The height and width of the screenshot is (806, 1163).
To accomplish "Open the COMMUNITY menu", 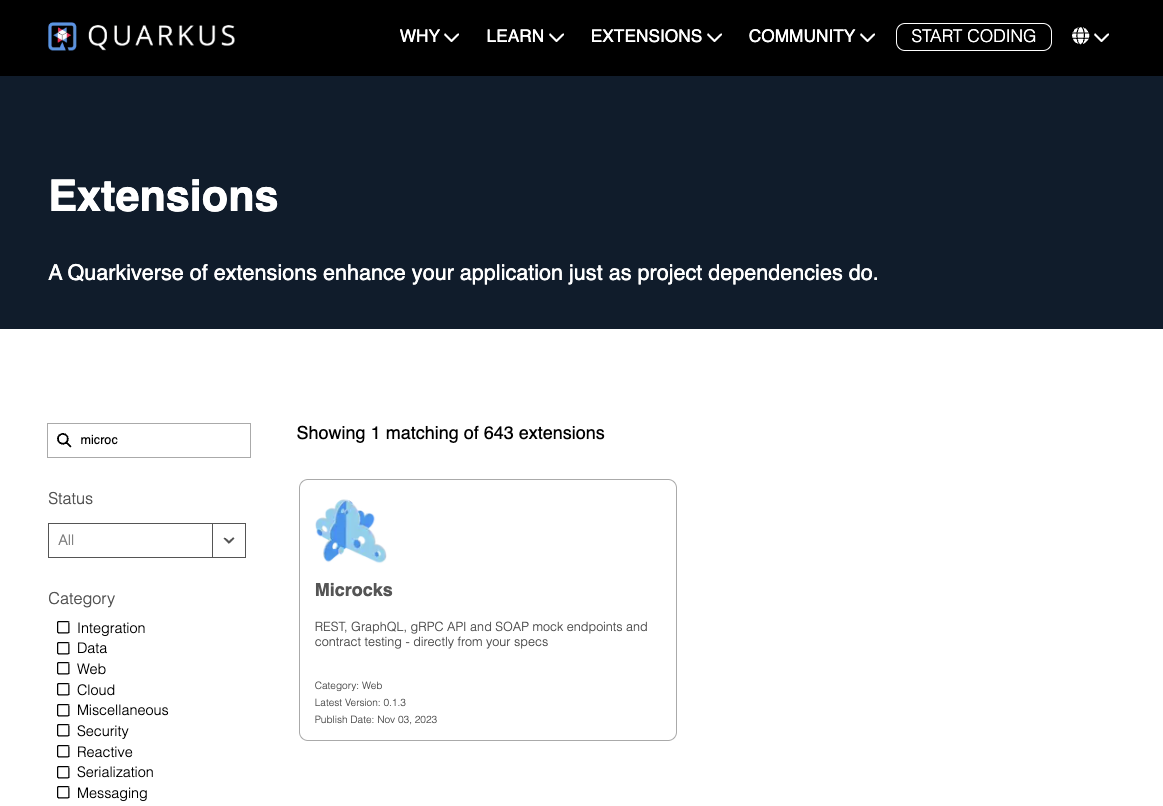I will coord(811,36).
